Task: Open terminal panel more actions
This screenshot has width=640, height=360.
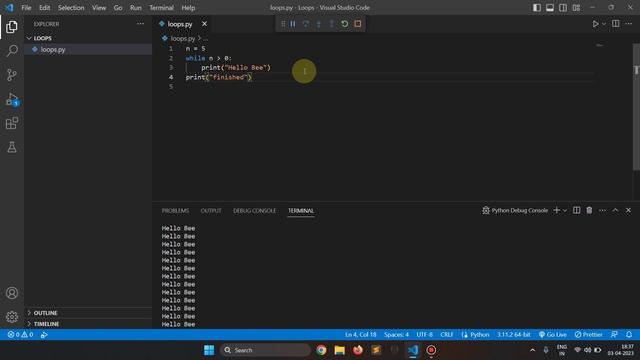Action: click(602, 210)
